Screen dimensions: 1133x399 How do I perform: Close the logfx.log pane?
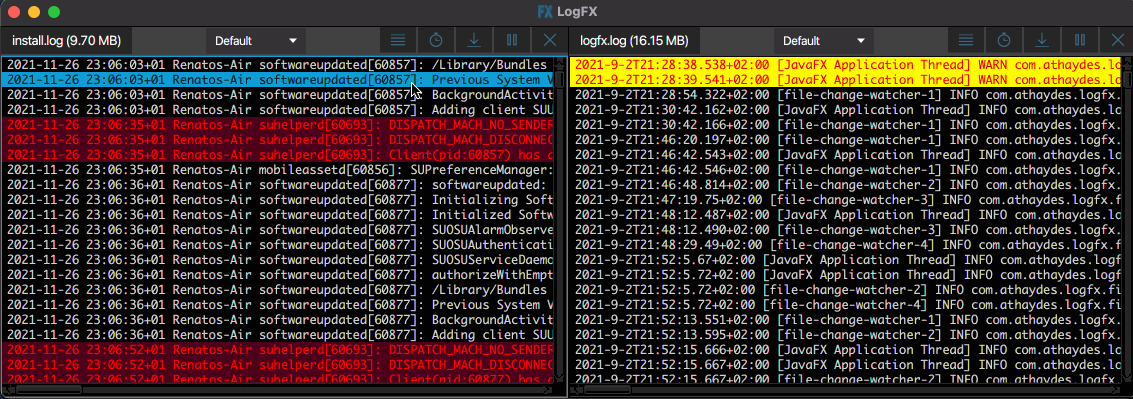tap(1118, 40)
